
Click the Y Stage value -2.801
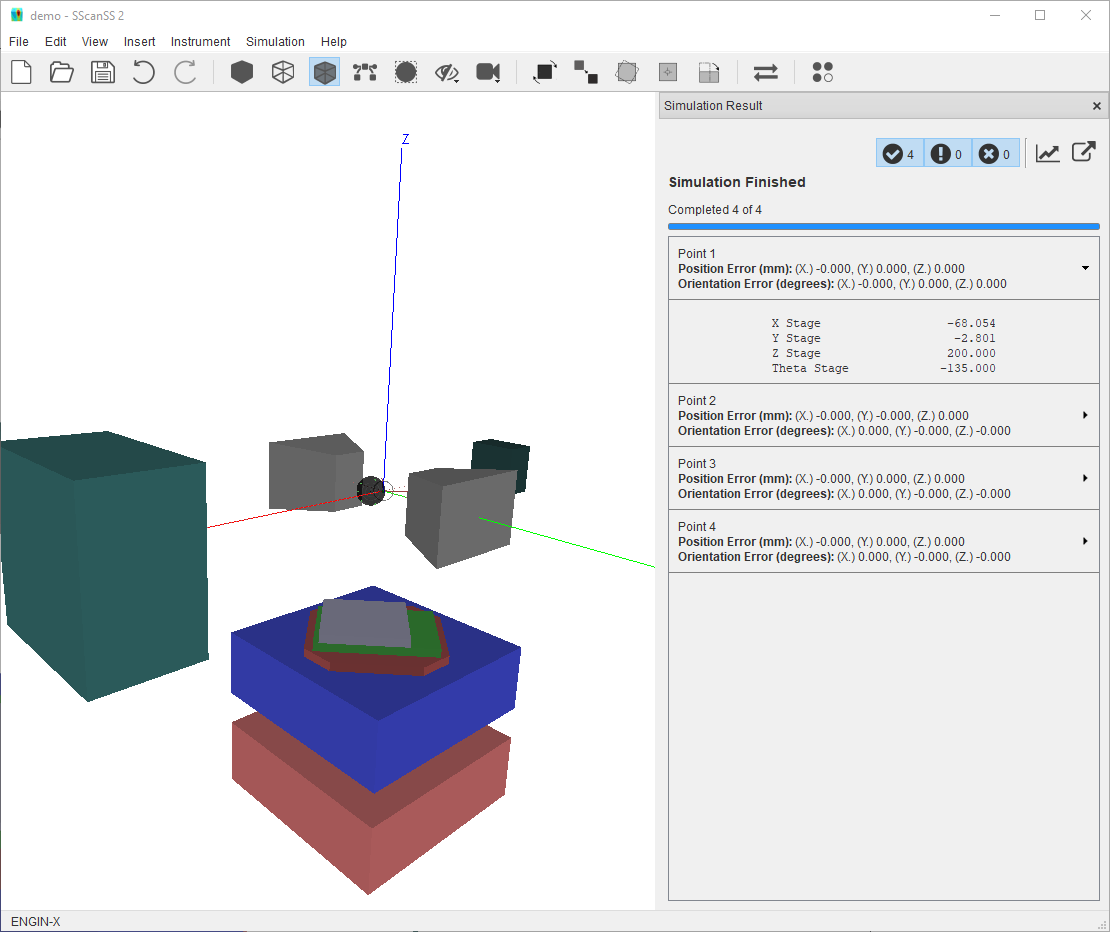[974, 338]
